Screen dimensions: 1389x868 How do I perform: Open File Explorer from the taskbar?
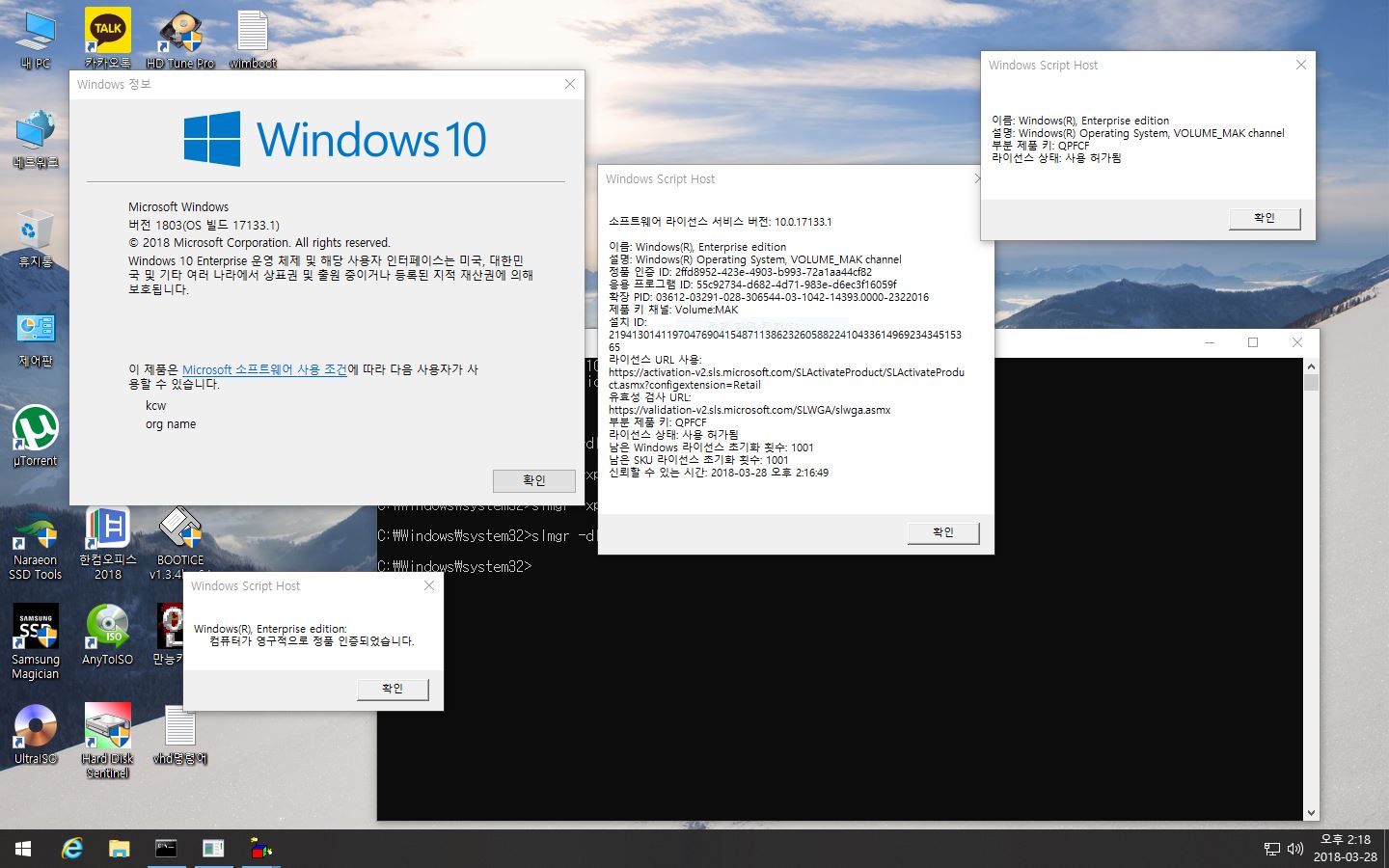pyautogui.click(x=119, y=849)
